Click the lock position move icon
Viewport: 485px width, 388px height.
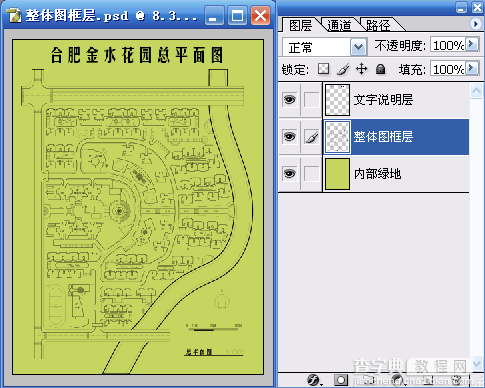coord(361,69)
